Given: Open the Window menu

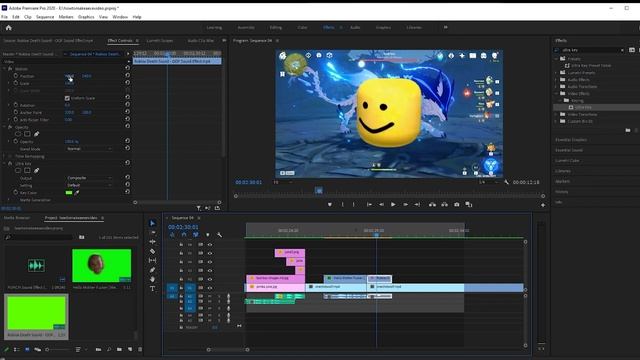Looking at the screenshot, I should pyautogui.click(x=120, y=17).
